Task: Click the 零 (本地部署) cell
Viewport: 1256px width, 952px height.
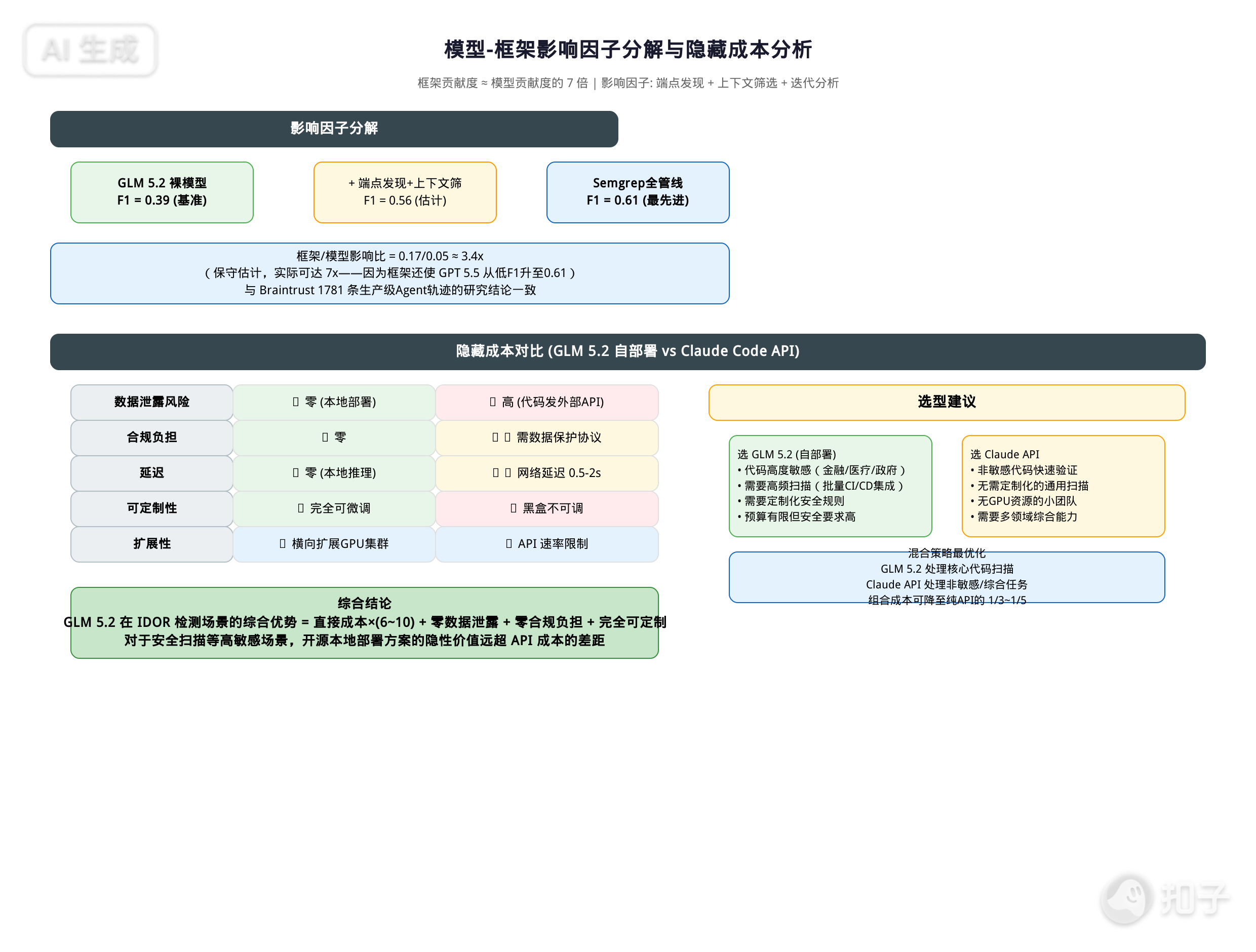Action: pos(334,402)
